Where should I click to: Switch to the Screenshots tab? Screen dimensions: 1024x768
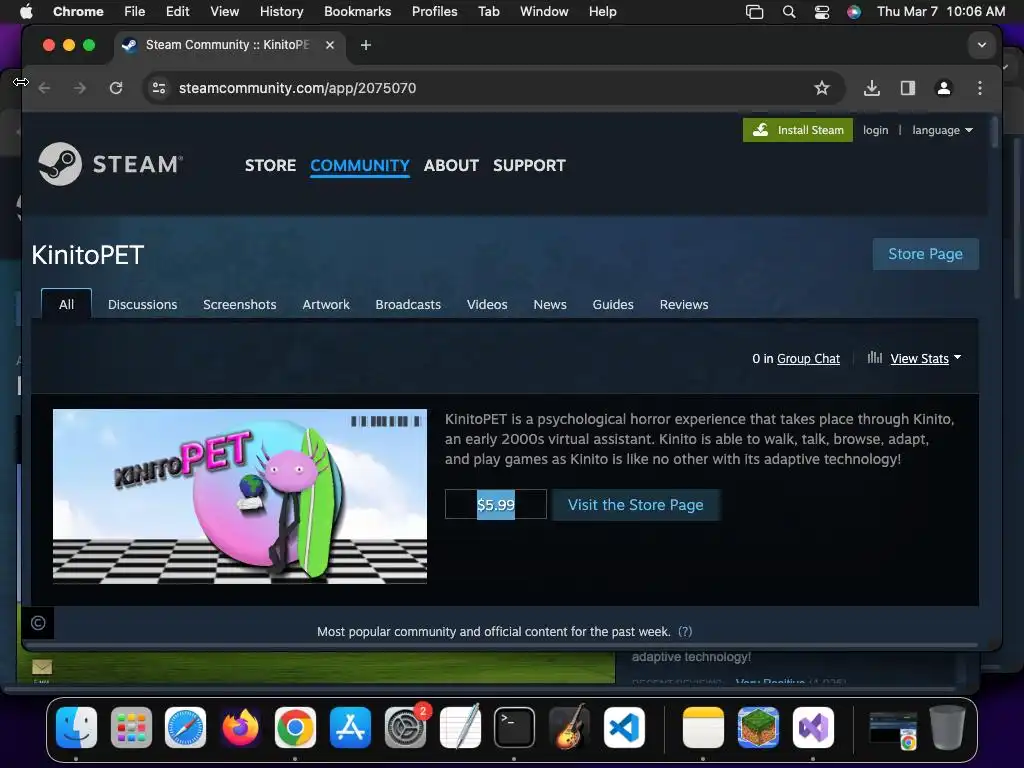[x=240, y=304]
